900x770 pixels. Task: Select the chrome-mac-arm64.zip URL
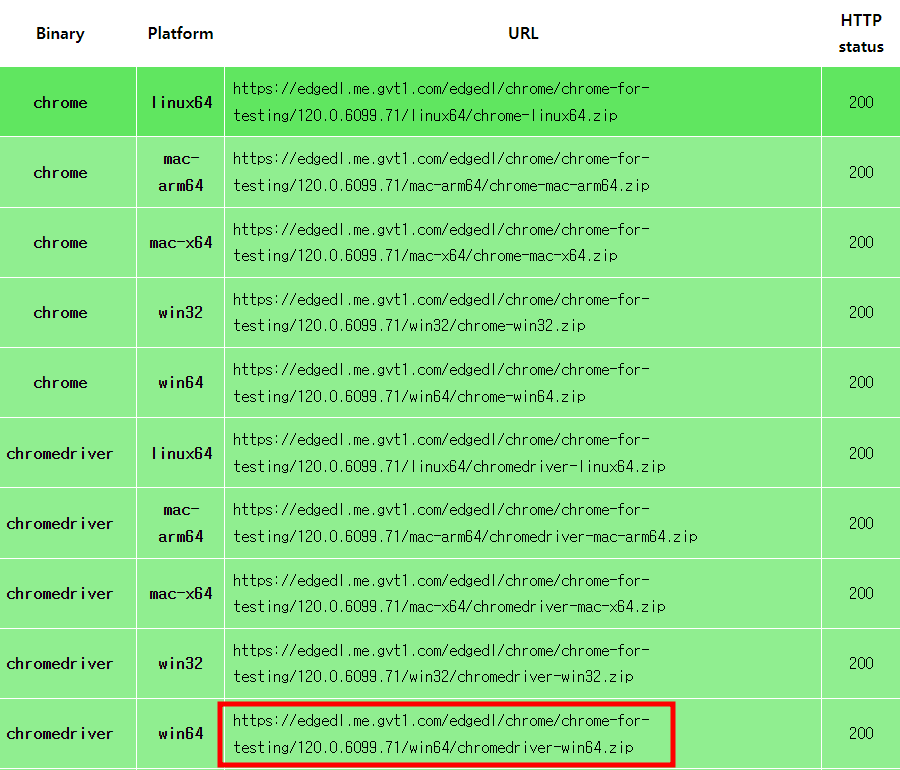(x=441, y=172)
